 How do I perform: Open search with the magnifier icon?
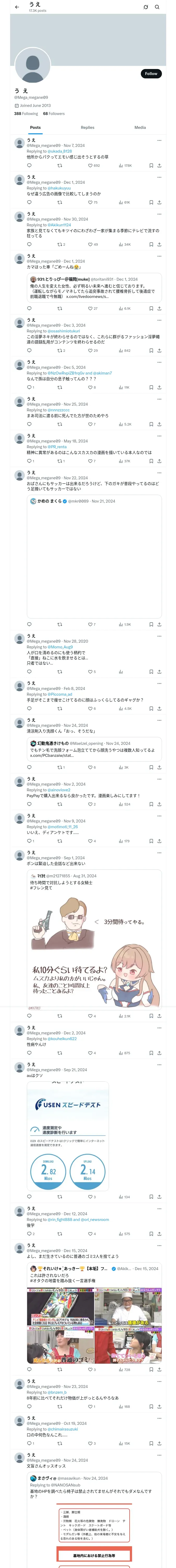point(157,7)
